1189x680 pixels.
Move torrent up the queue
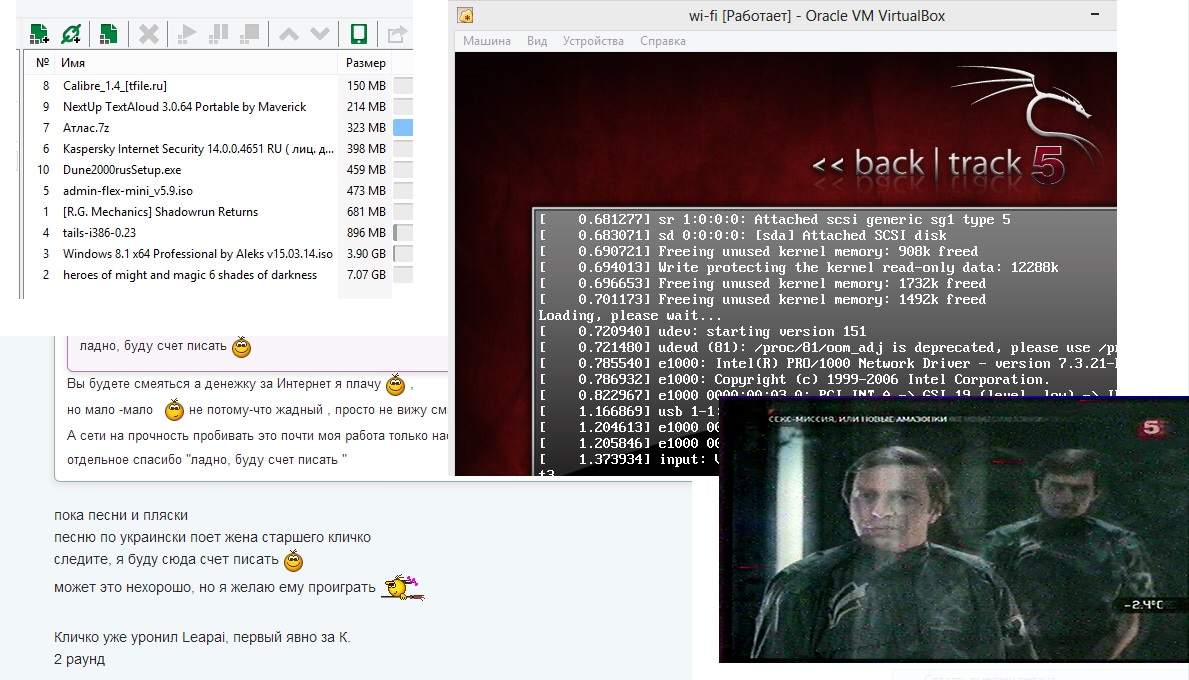coord(289,33)
